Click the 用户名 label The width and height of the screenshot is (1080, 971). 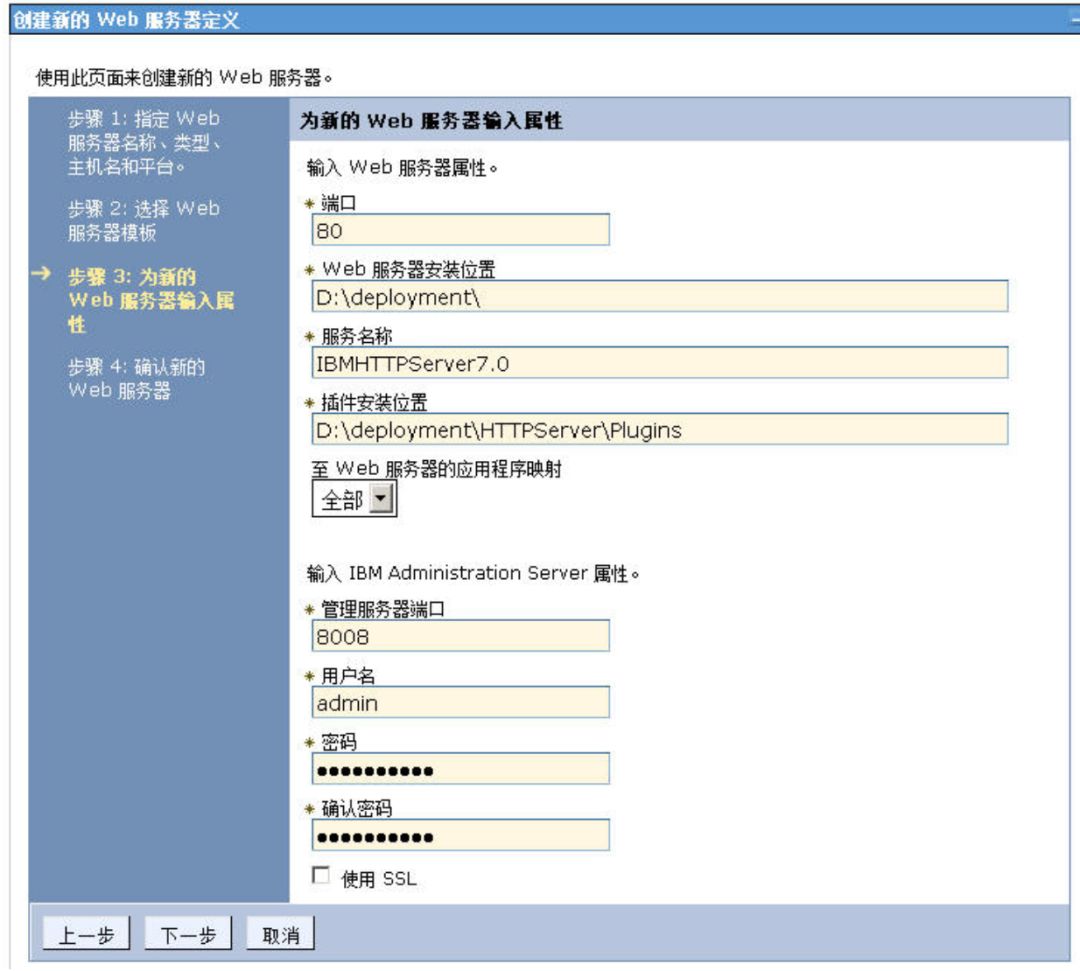tap(348, 676)
